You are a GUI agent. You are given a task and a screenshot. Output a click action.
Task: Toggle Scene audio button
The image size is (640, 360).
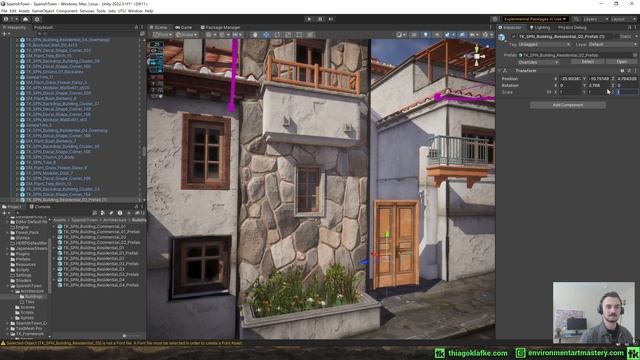click(437, 35)
